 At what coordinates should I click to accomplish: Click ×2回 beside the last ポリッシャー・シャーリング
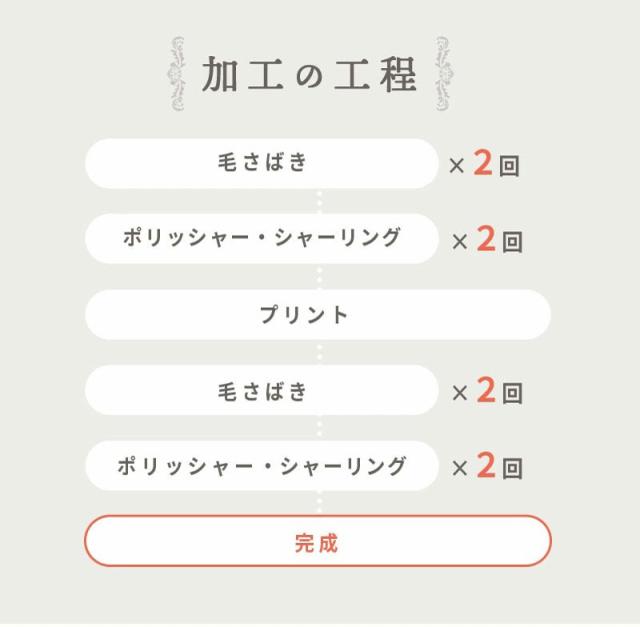pos(487,467)
